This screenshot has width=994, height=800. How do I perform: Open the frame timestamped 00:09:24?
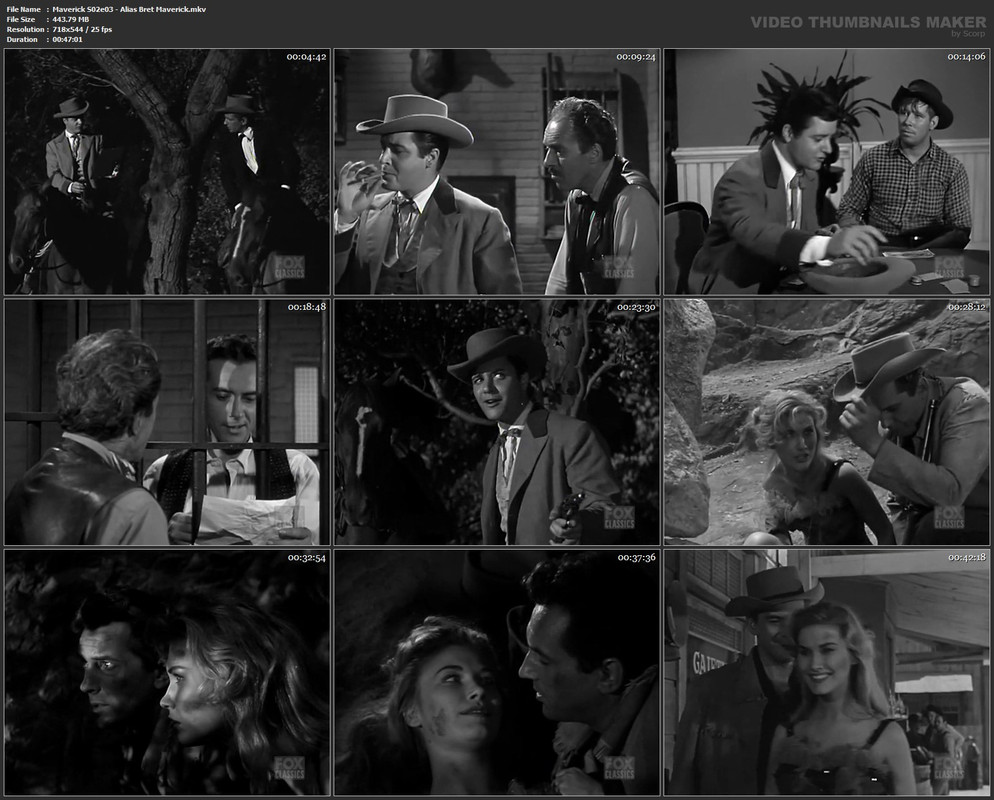pos(497,172)
